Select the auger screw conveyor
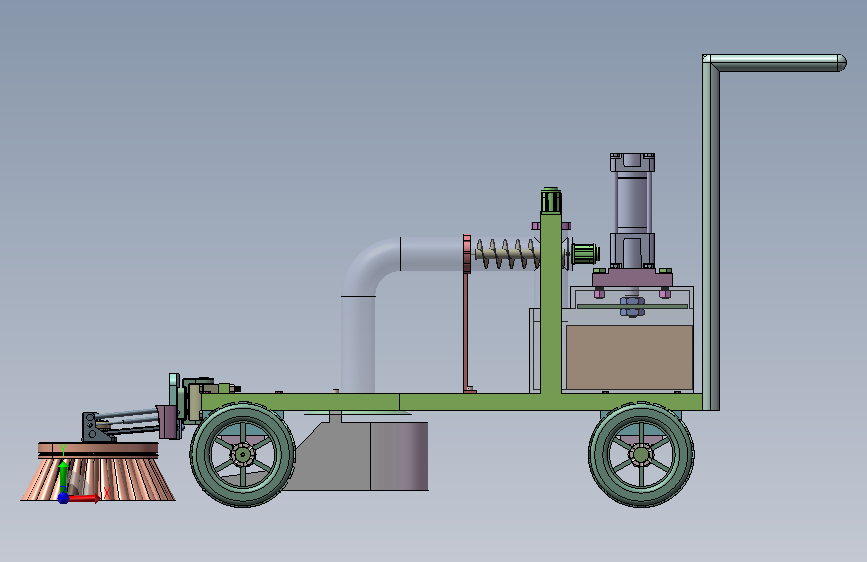Image resolution: width=867 pixels, height=562 pixels. tap(506, 254)
